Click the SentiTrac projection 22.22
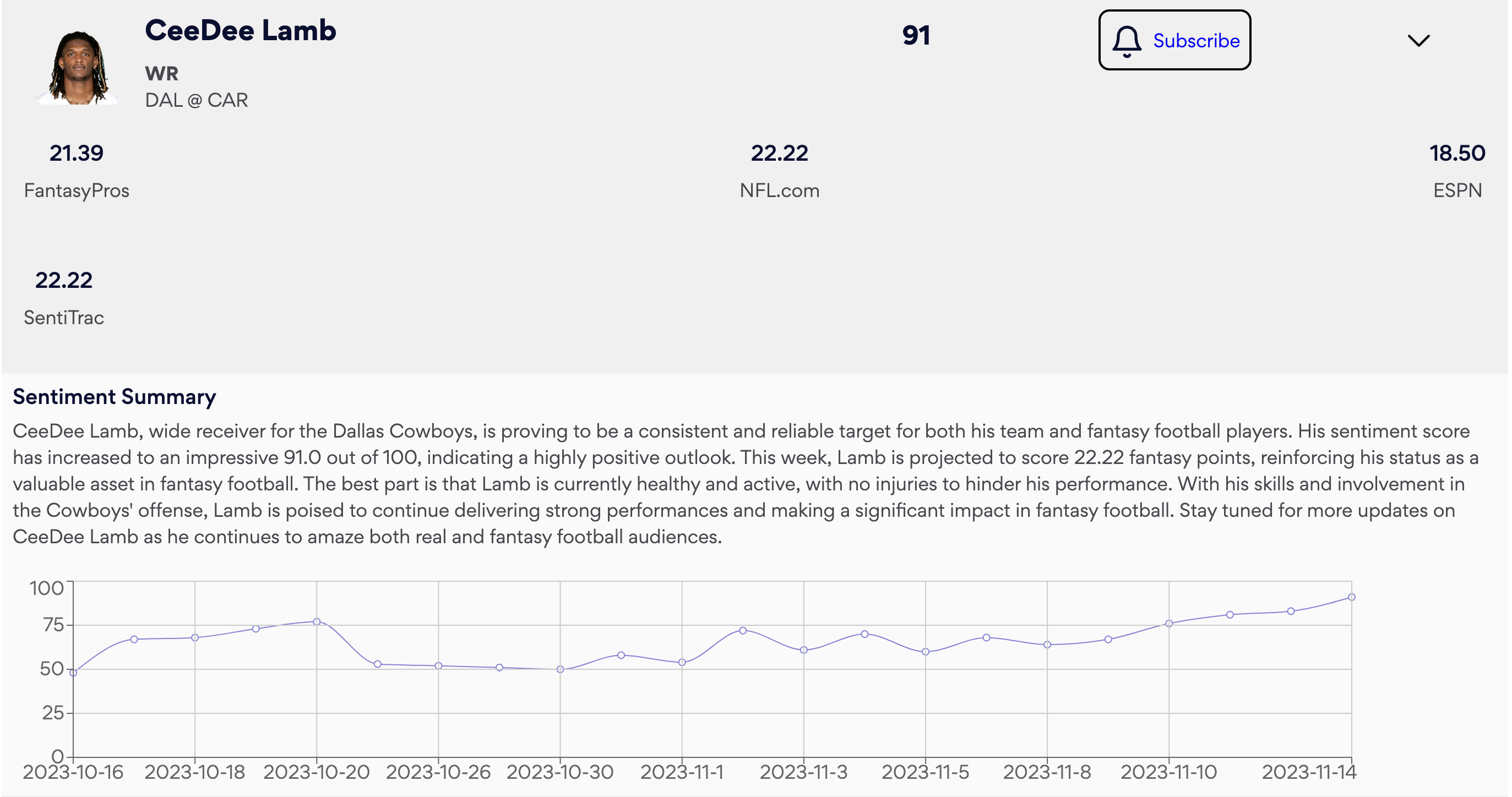The height and width of the screenshot is (797, 1512). 63,281
